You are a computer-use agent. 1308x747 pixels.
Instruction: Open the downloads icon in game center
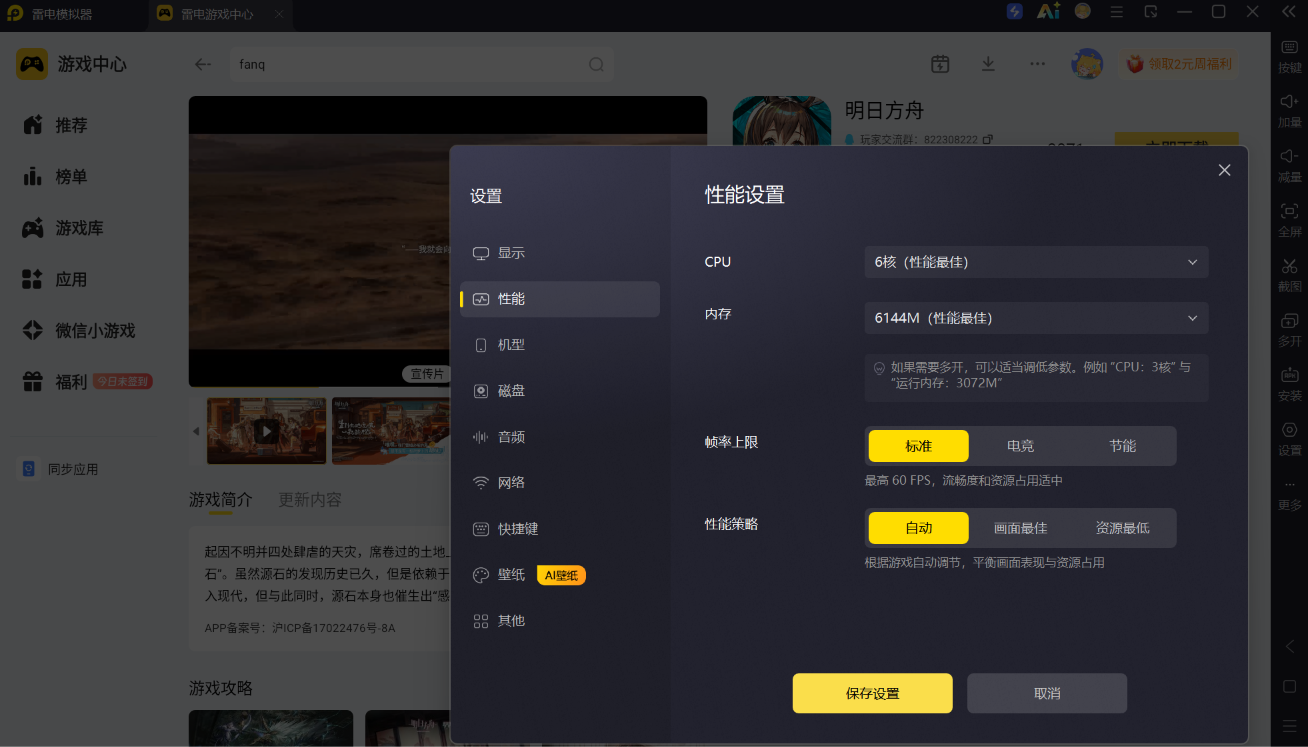click(988, 64)
